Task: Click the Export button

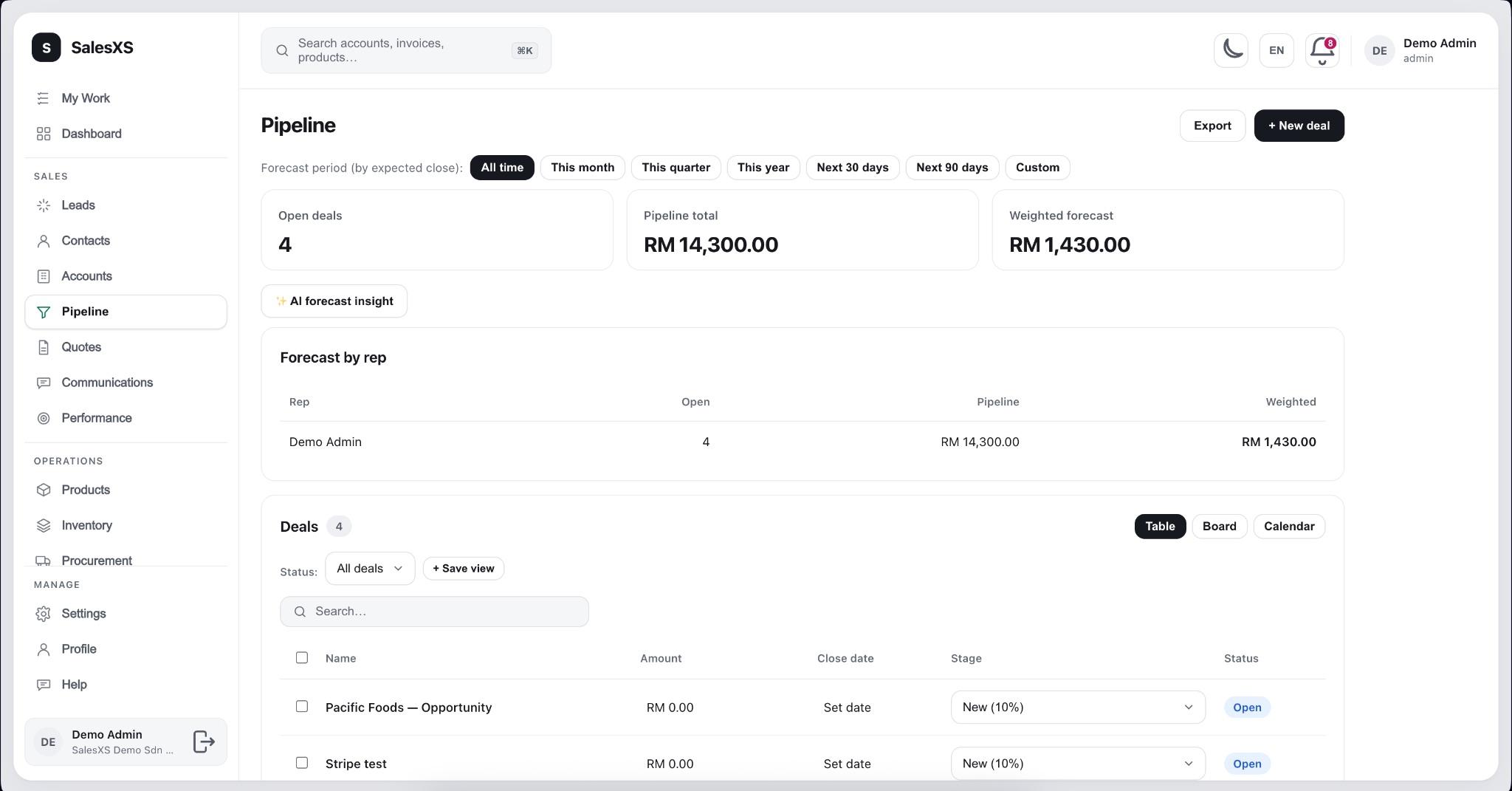Action: [x=1212, y=126]
